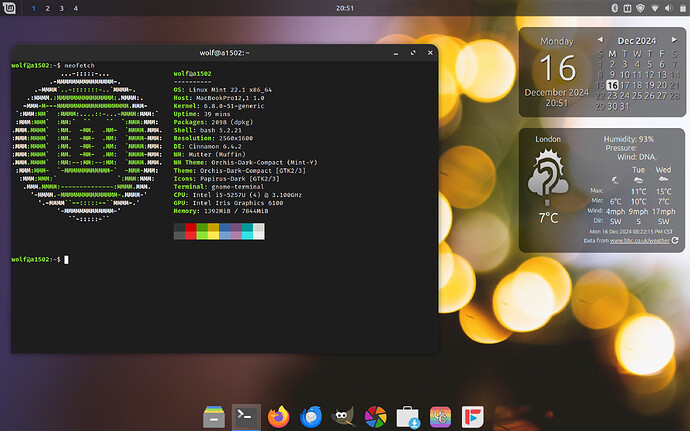Open the www.bbc.co.uk/weather link

click(x=639, y=241)
